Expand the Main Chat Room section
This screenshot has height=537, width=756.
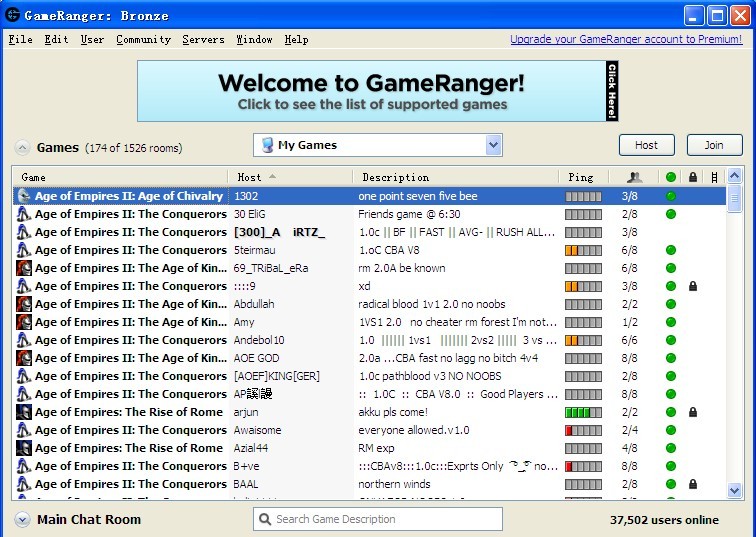tap(22, 520)
